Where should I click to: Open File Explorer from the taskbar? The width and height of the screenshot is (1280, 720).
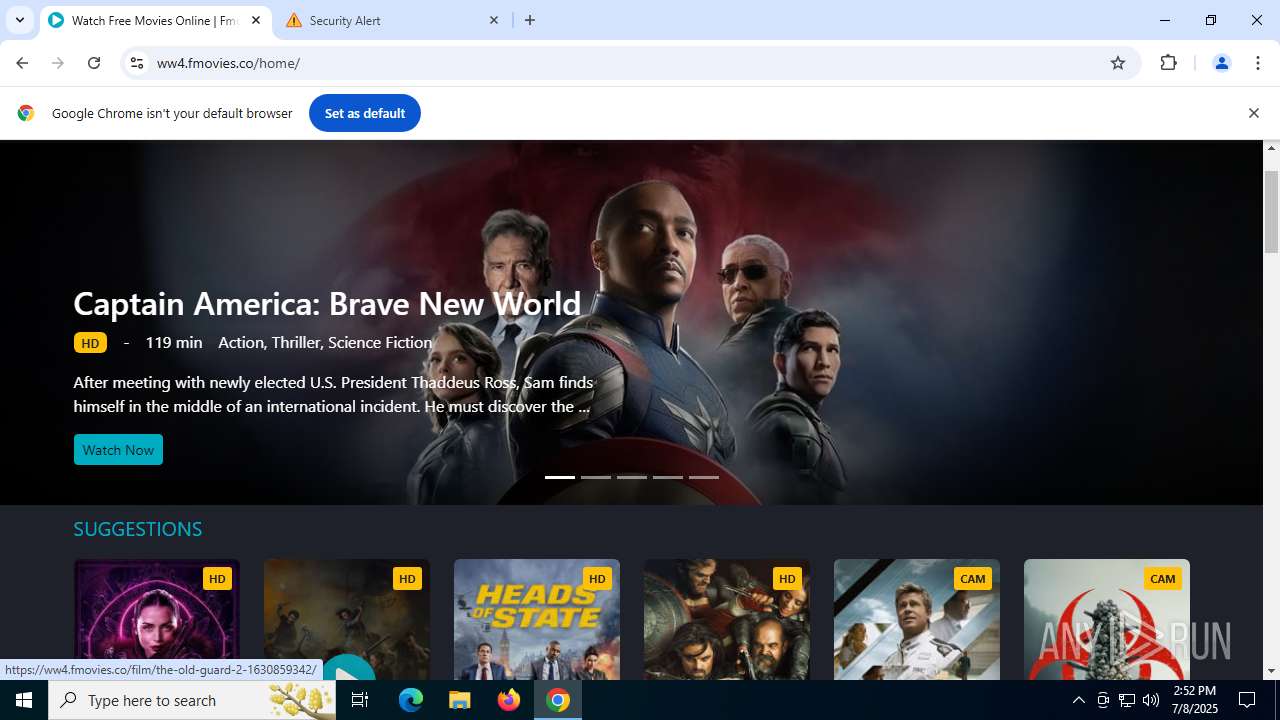click(460, 700)
